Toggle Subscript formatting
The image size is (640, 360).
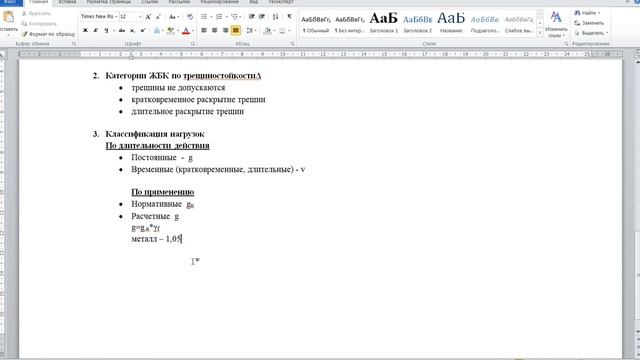132,30
